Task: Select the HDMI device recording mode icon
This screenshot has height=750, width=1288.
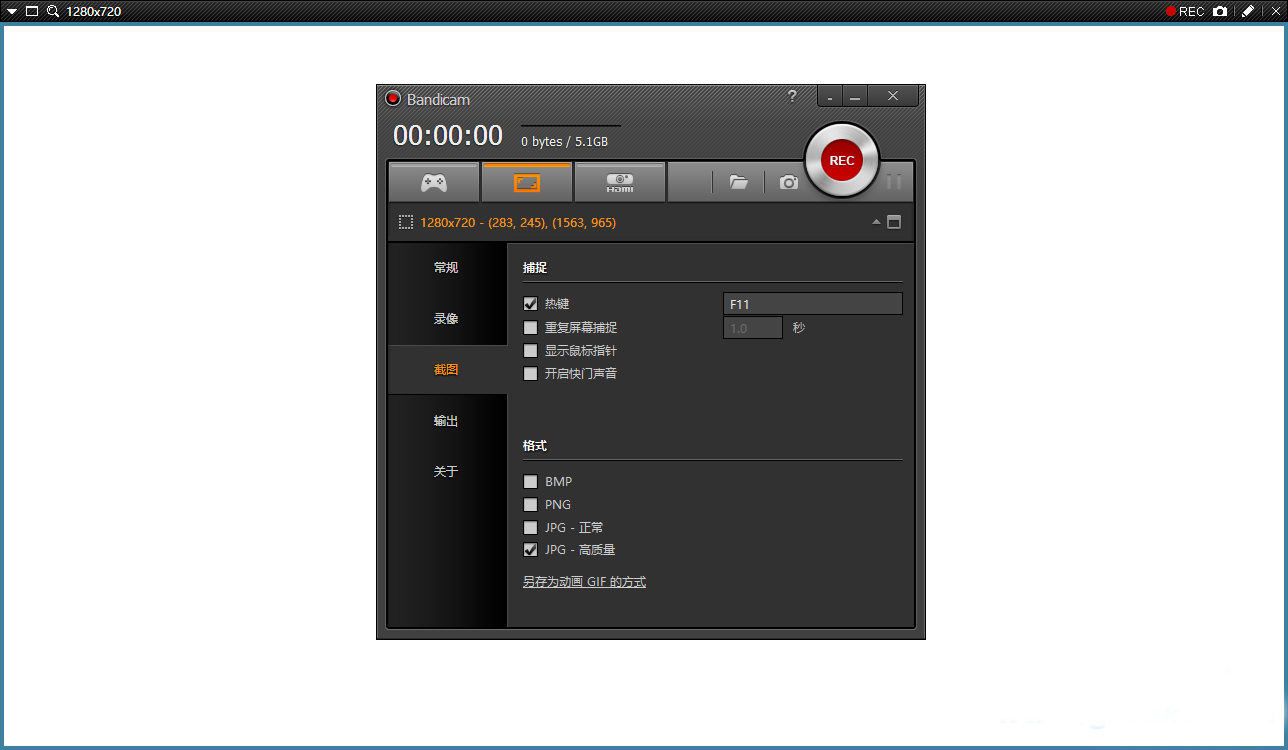Action: (x=620, y=183)
